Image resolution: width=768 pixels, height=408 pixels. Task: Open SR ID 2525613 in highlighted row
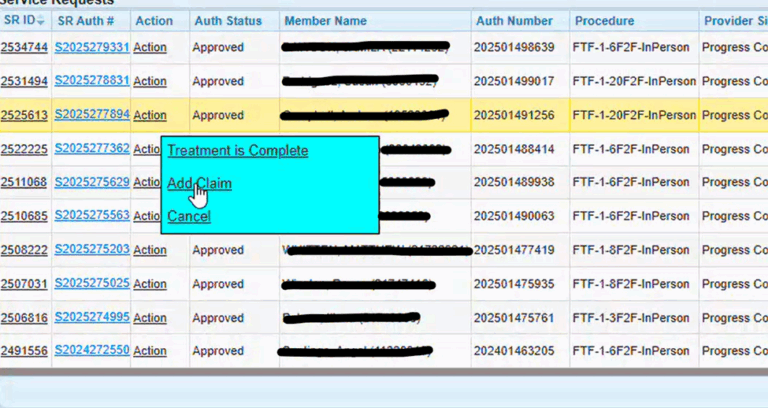(24, 115)
